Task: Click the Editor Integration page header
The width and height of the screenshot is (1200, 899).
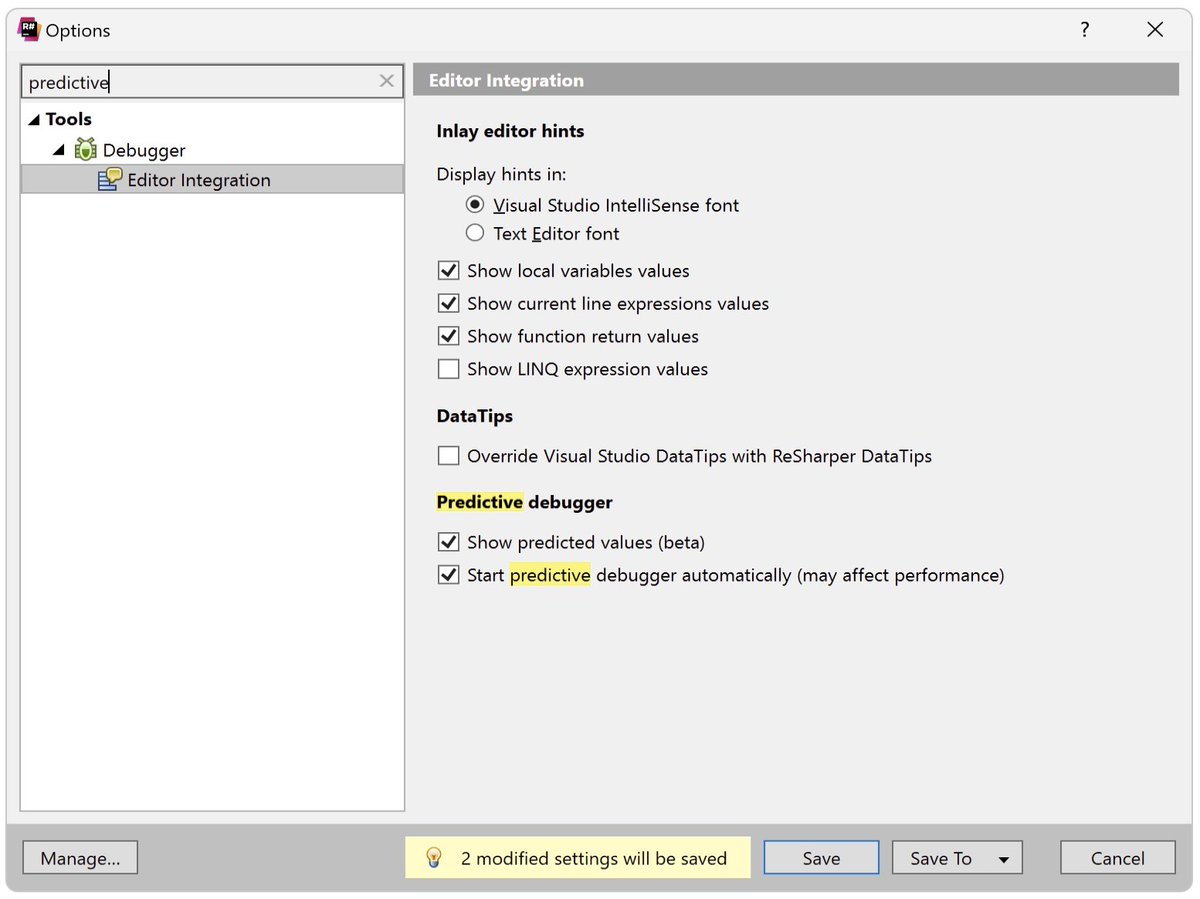Action: [x=796, y=80]
